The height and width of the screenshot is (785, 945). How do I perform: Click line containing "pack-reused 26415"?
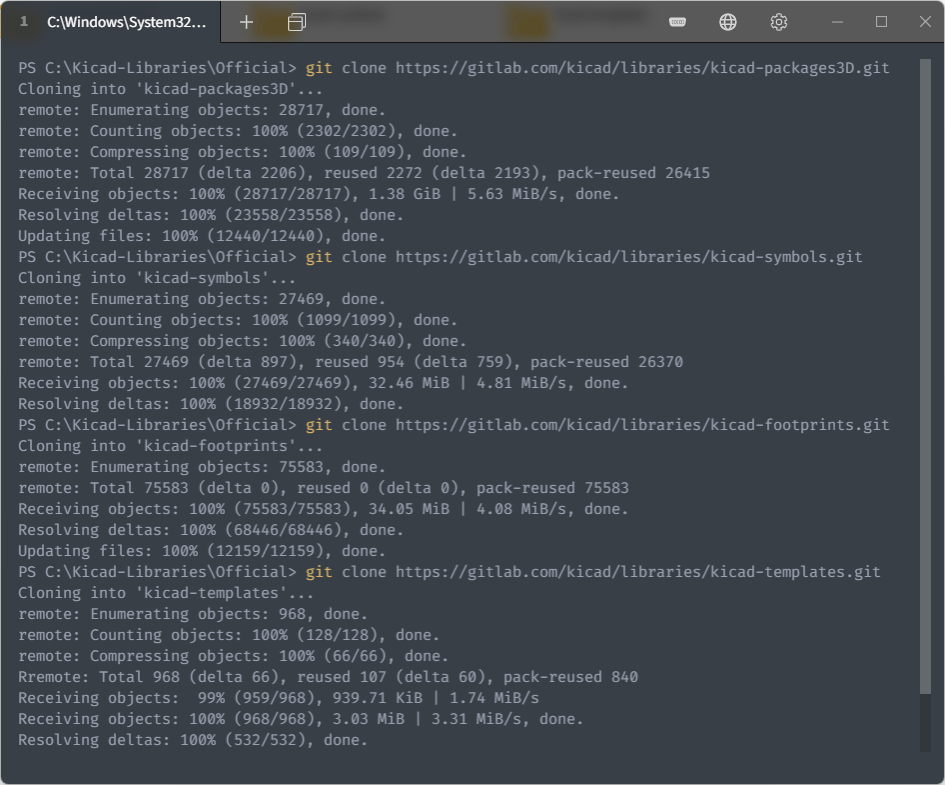click(x=364, y=173)
